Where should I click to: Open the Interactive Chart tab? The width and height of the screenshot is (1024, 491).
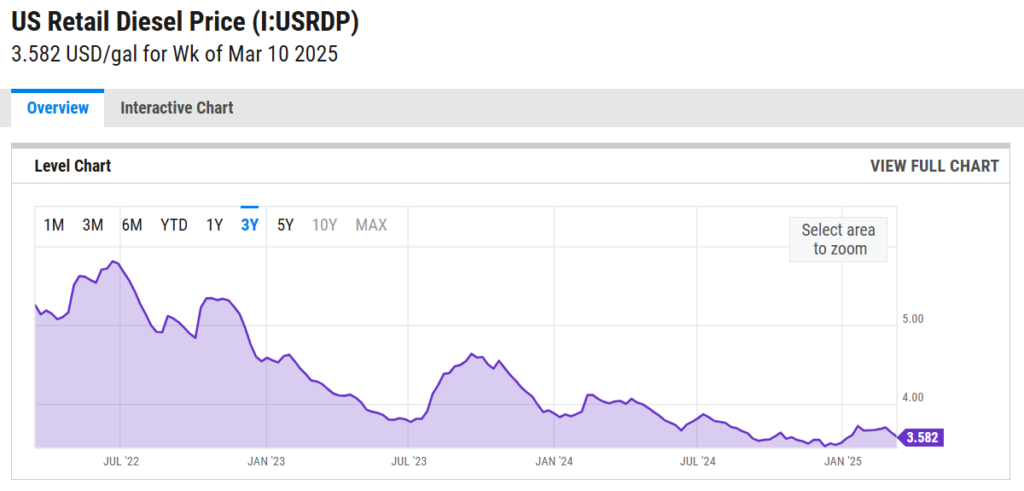tap(177, 108)
